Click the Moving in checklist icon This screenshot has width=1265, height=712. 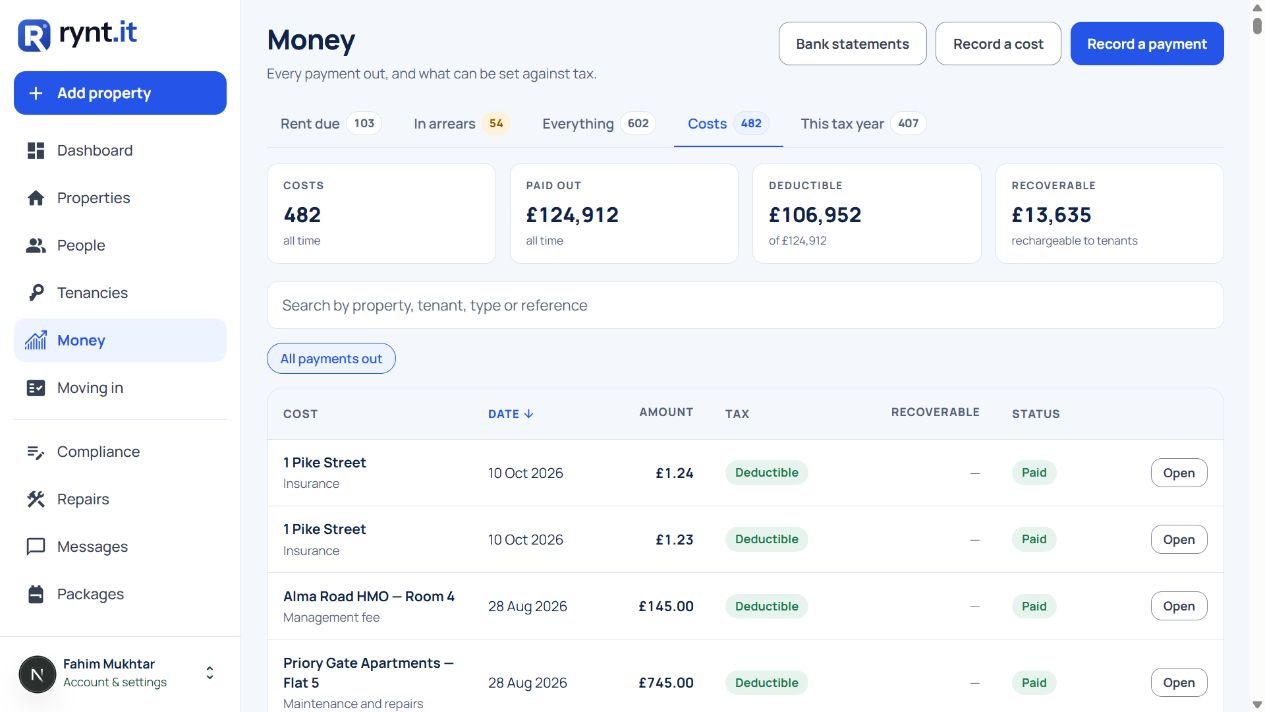(36, 388)
